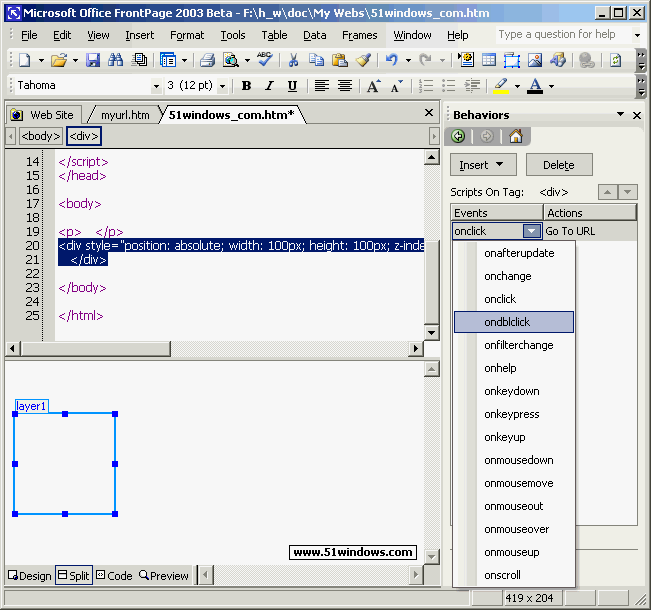Click the Back arrow in the Behaviors pane
Viewport: 651px width, 610px height.
(x=459, y=136)
